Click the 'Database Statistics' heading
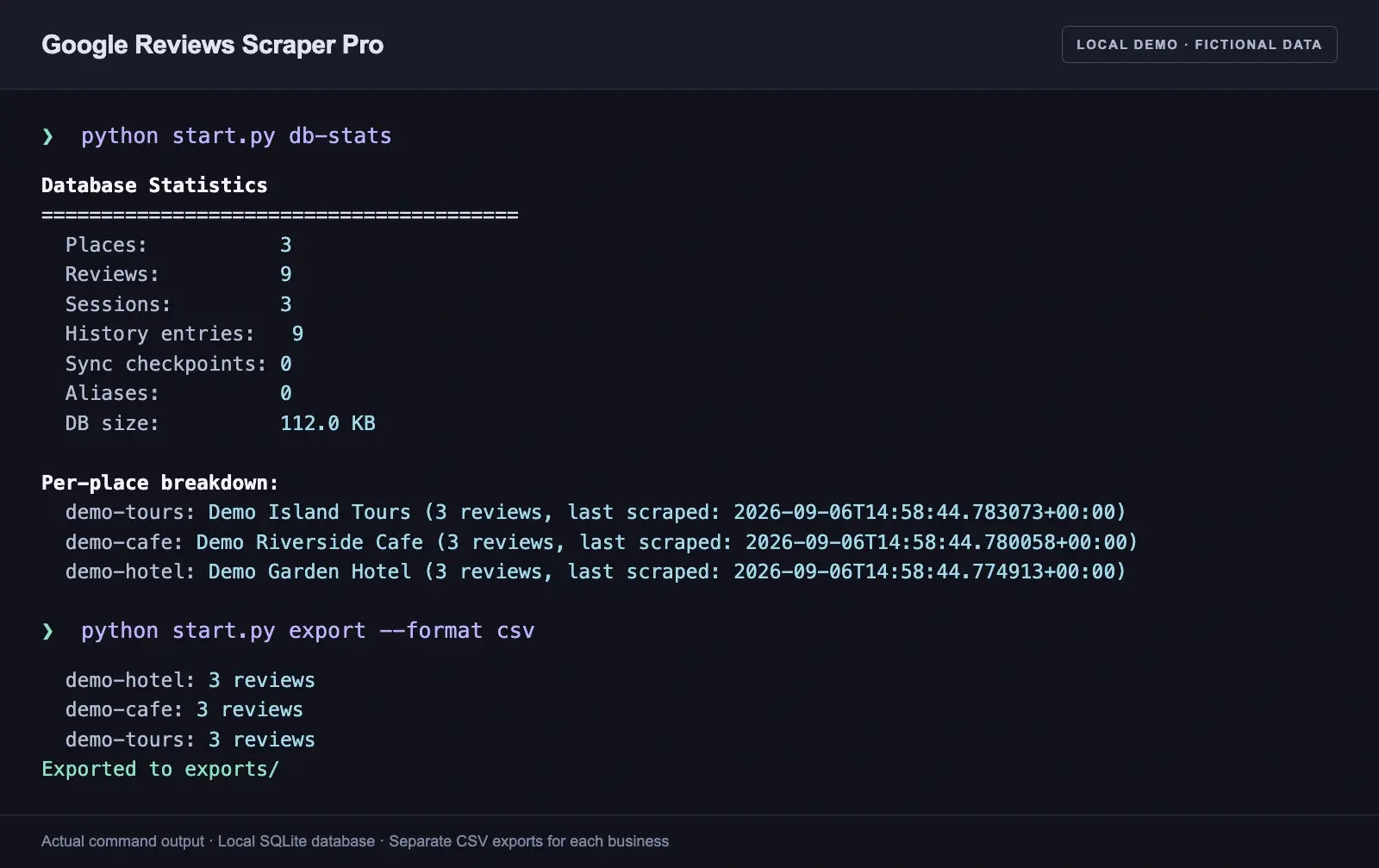The image size is (1379, 868). point(154,185)
